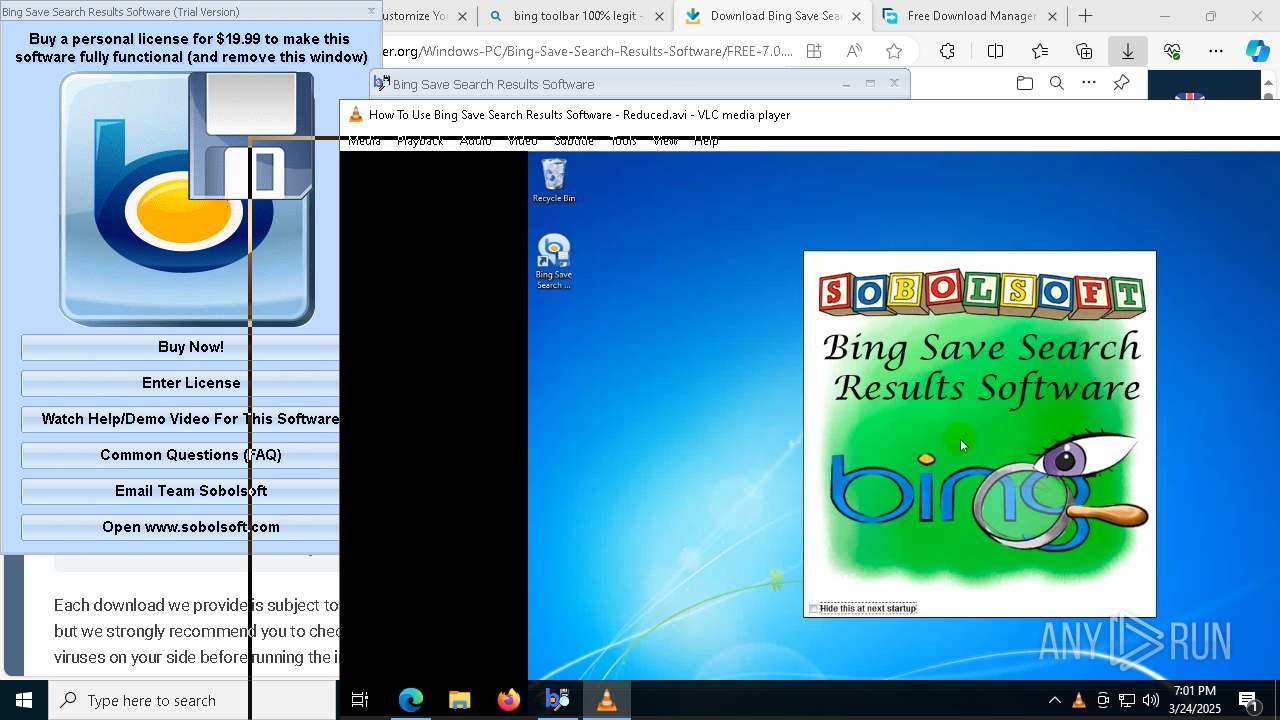Switch to Download Bing Save Search browser tab
1280x720 pixels.
(x=774, y=16)
